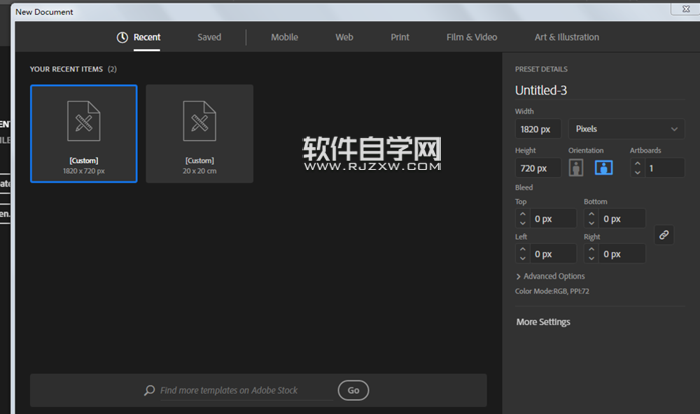The height and width of the screenshot is (414, 700).
Task: Select landscape orientation icon
Action: (604, 168)
